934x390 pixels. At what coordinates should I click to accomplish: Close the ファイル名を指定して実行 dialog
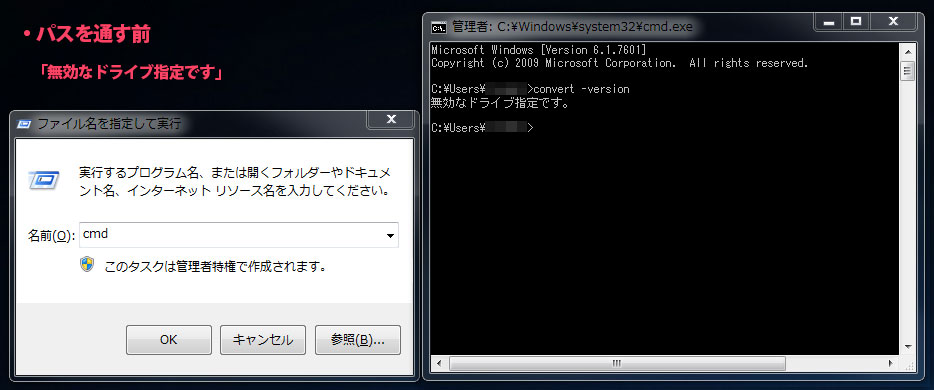(x=391, y=120)
